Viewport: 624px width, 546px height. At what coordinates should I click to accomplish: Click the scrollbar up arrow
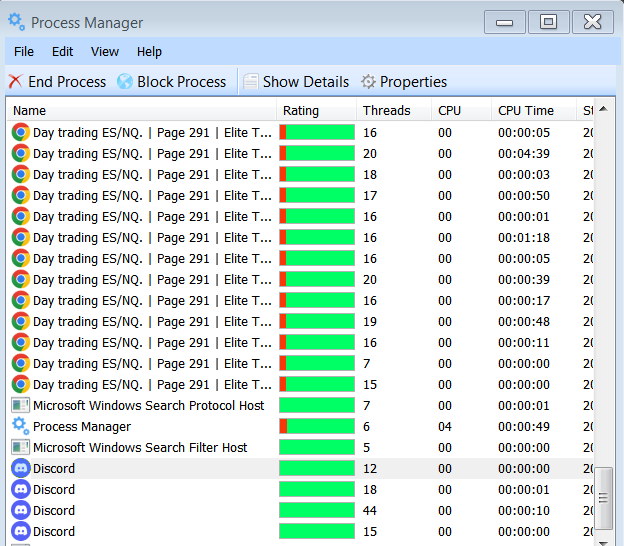click(603, 109)
